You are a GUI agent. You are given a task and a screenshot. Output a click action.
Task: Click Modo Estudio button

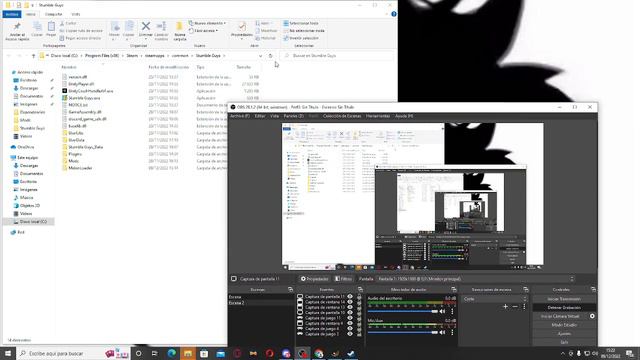point(564,324)
